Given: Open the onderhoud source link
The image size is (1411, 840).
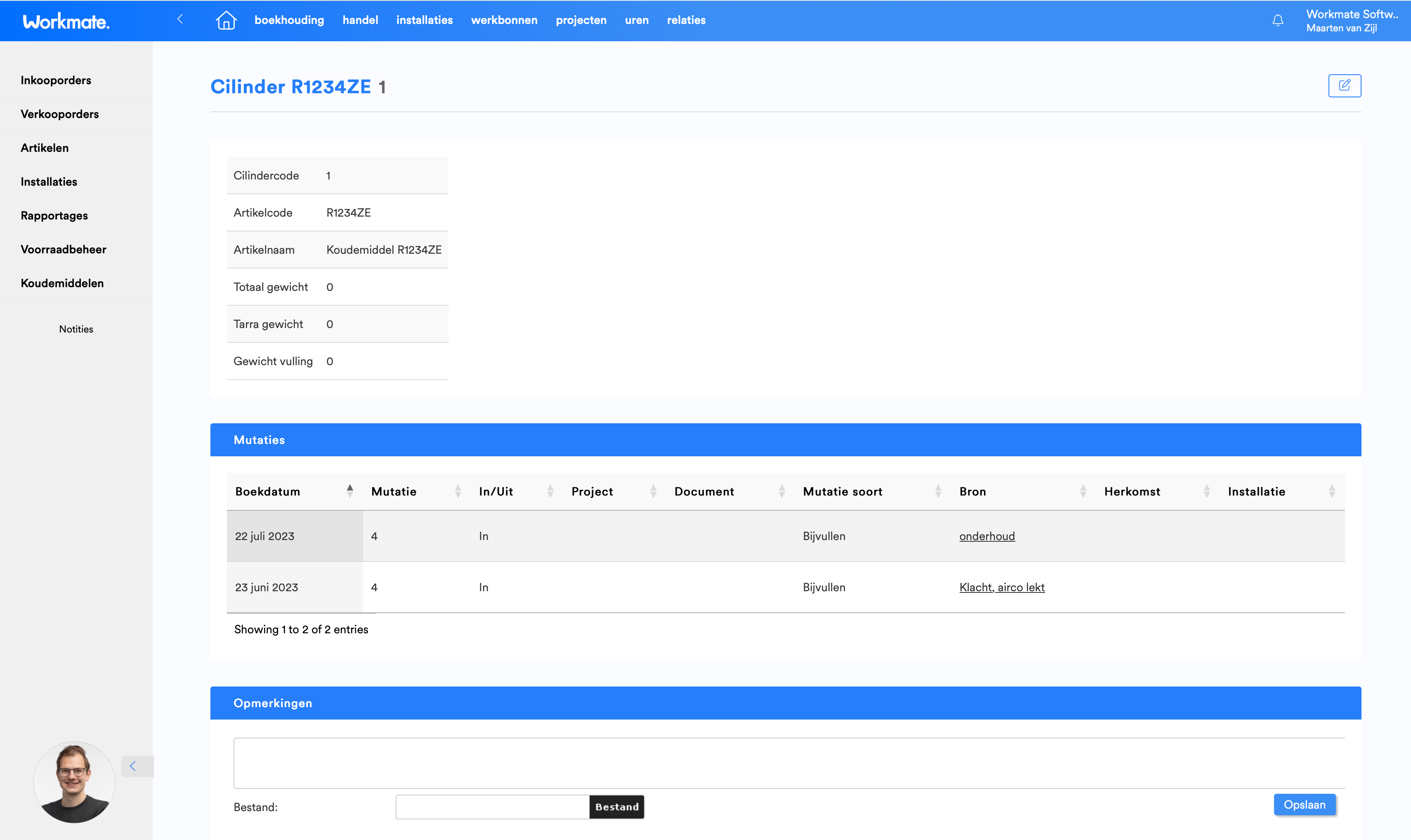Looking at the screenshot, I should click(x=986, y=536).
